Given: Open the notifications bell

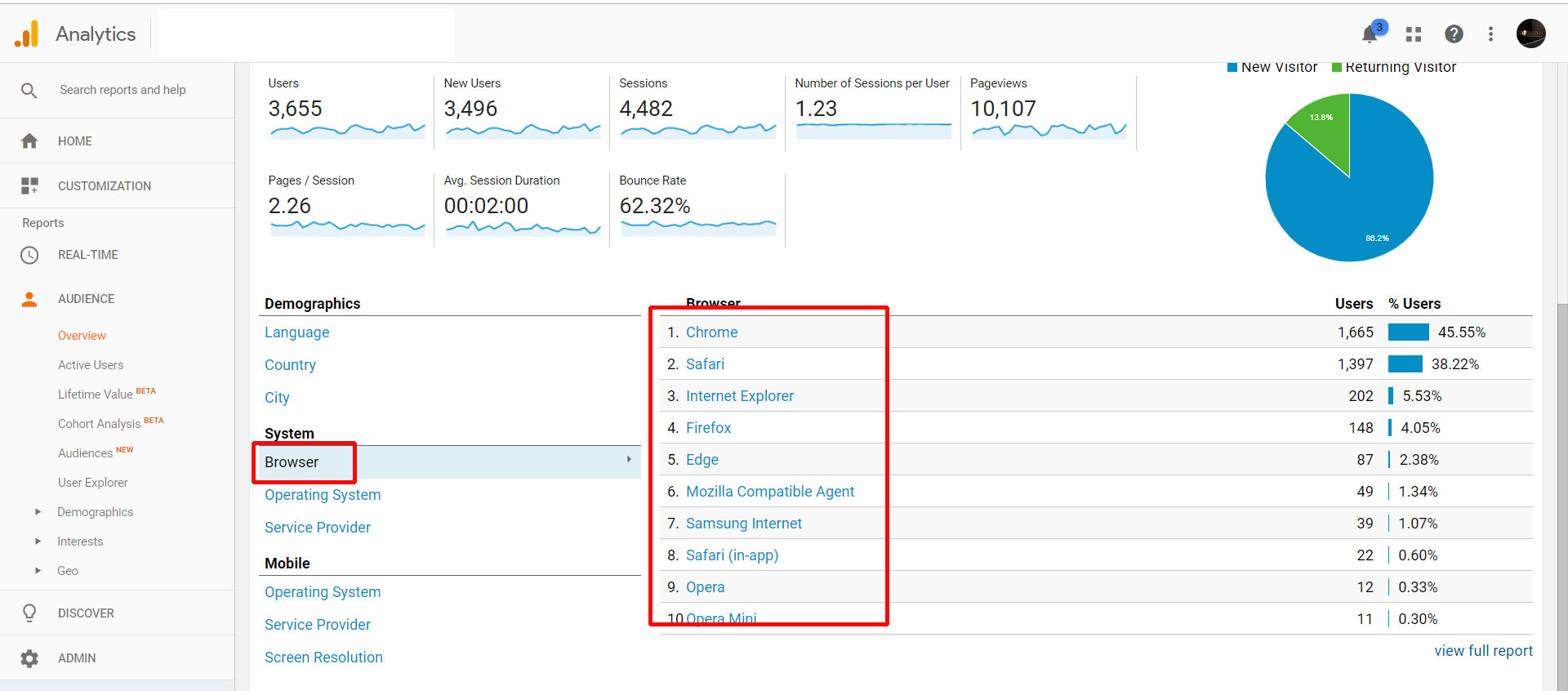Looking at the screenshot, I should tap(1370, 33).
